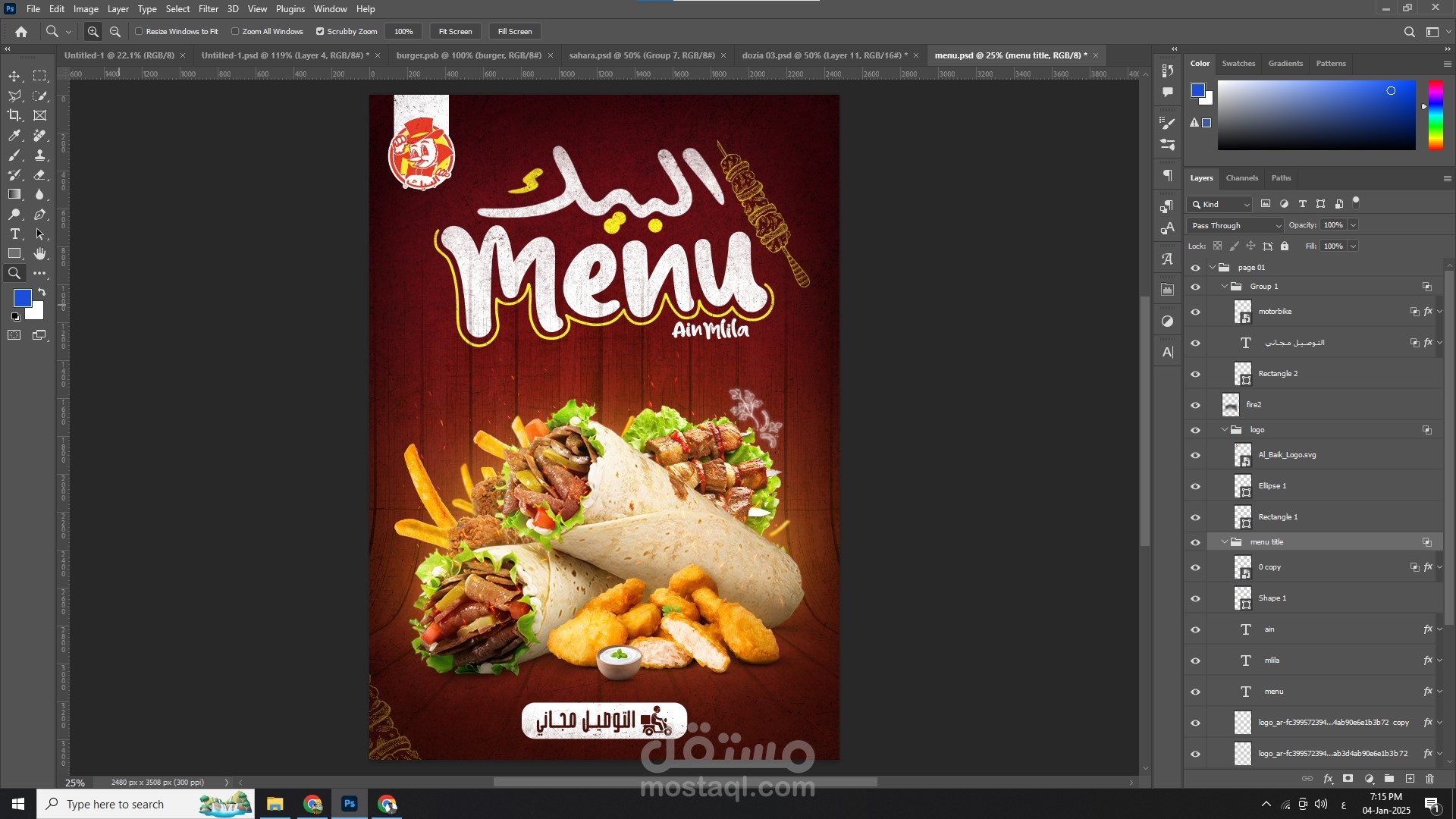Toggle visibility of Al_Baik_Logo.svg layer
The image size is (1456, 819).
click(x=1196, y=455)
